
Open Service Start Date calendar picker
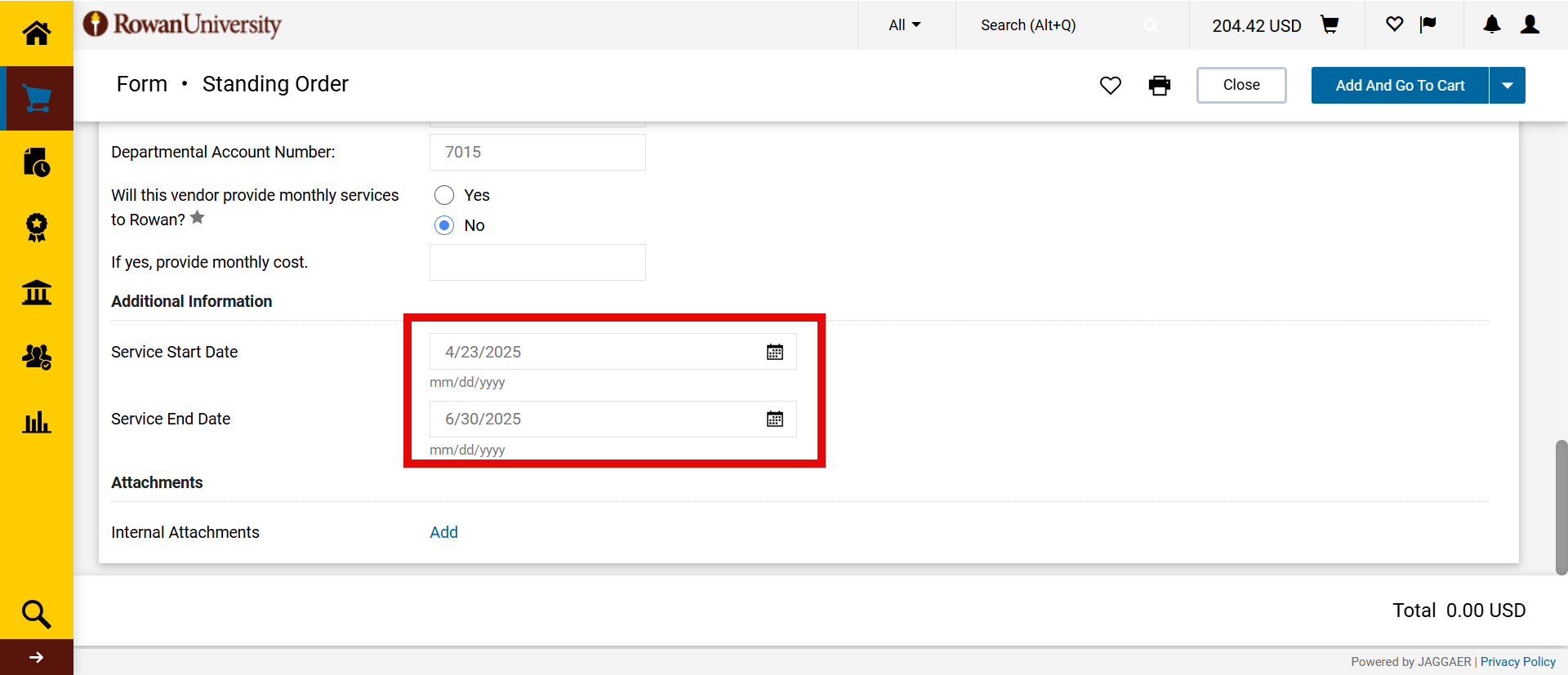(x=774, y=352)
